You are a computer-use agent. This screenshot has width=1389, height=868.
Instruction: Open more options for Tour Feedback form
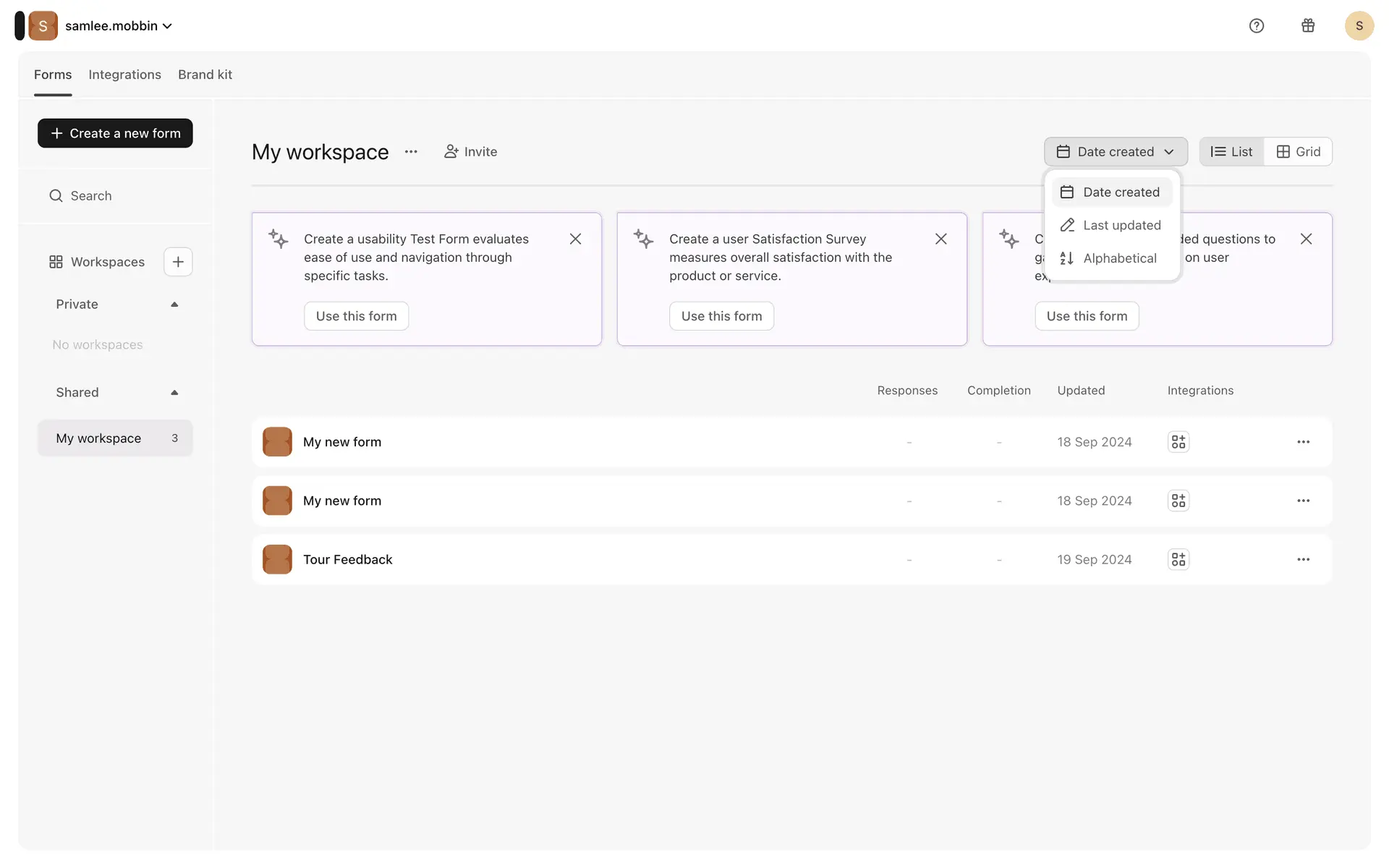1303,559
